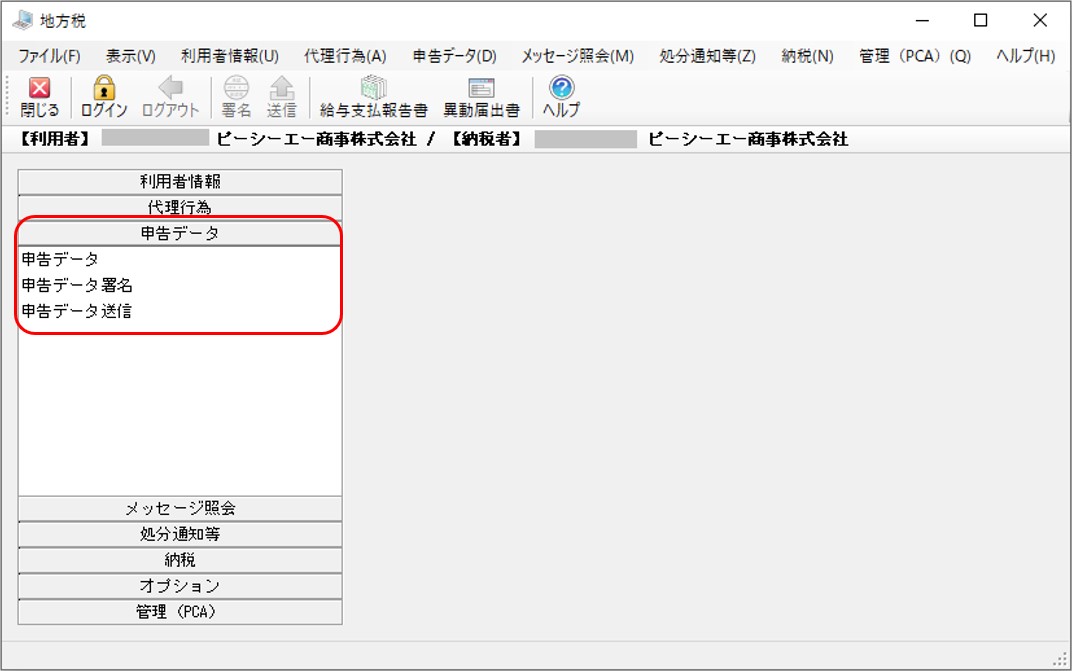The height and width of the screenshot is (671, 1072).
Task: Open the ファイル(F) menu
Action: (49, 56)
